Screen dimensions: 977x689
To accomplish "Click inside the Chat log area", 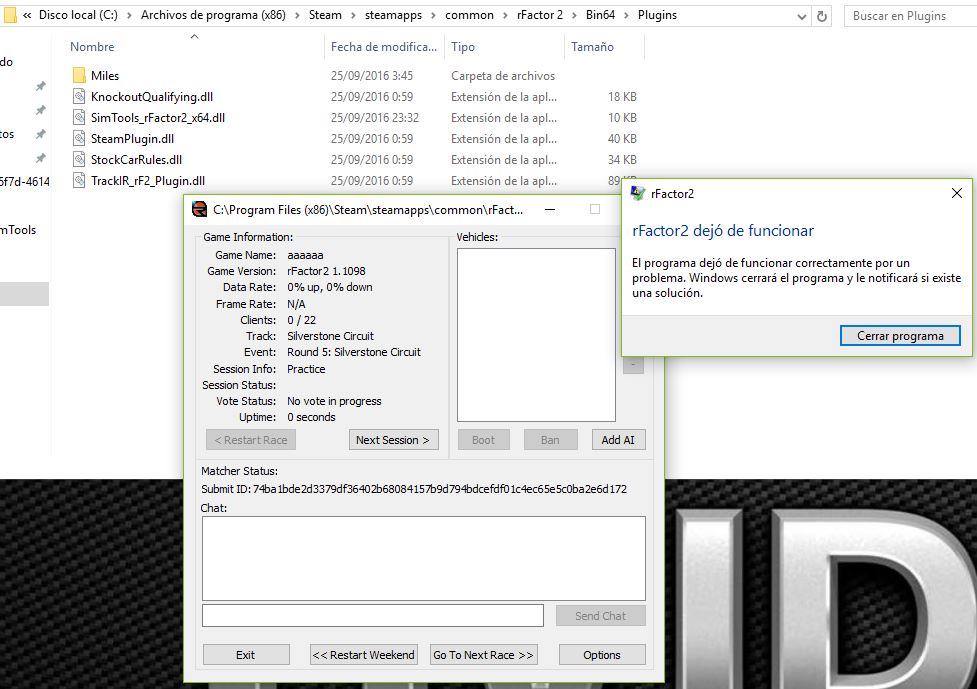I will click(424, 558).
